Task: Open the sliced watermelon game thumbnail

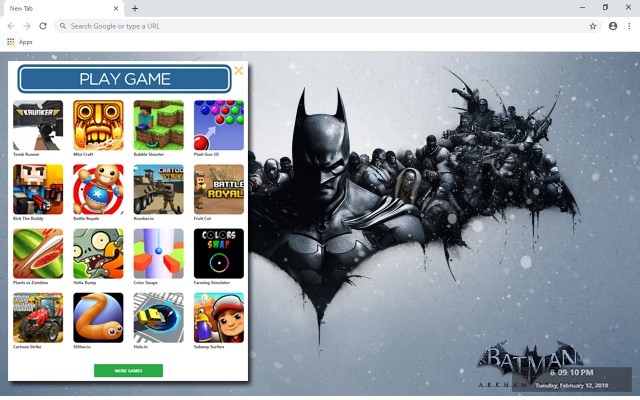Action: (38, 253)
